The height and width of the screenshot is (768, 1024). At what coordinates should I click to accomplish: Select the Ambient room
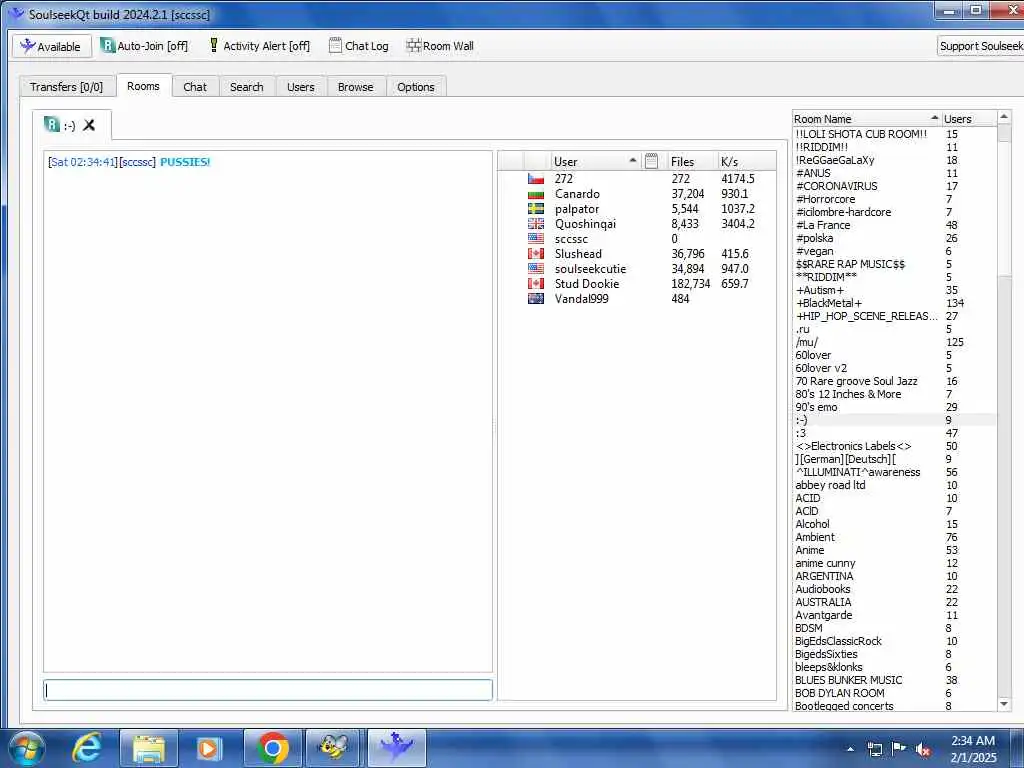[895, 537]
